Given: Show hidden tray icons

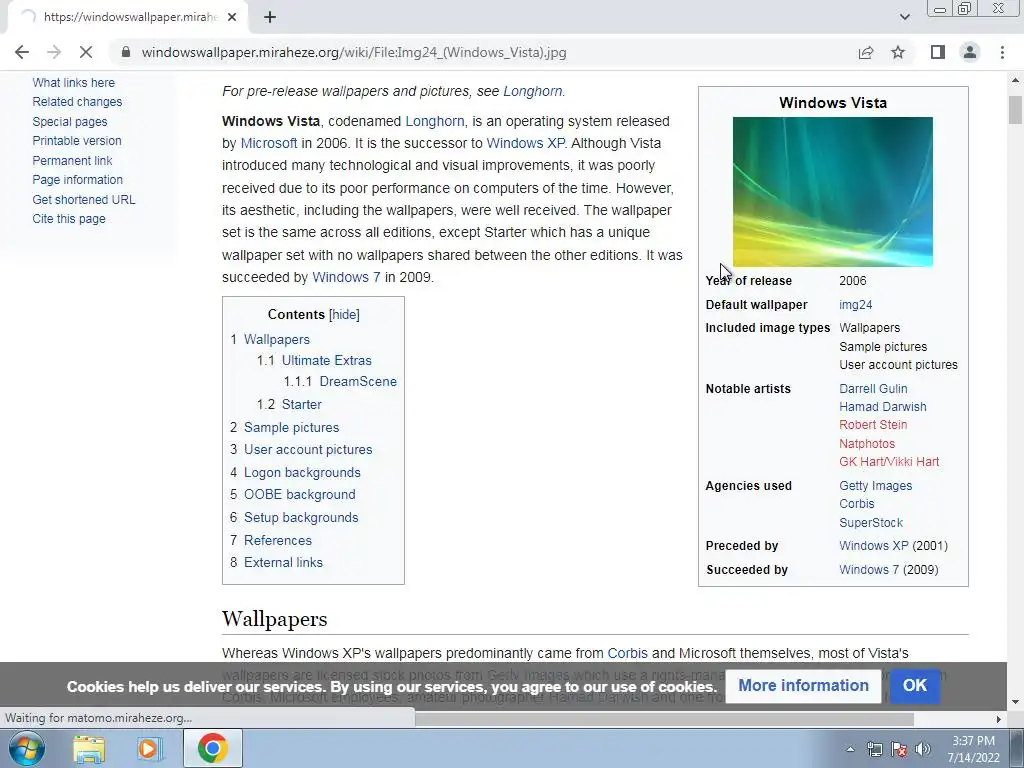Looking at the screenshot, I should (850, 749).
